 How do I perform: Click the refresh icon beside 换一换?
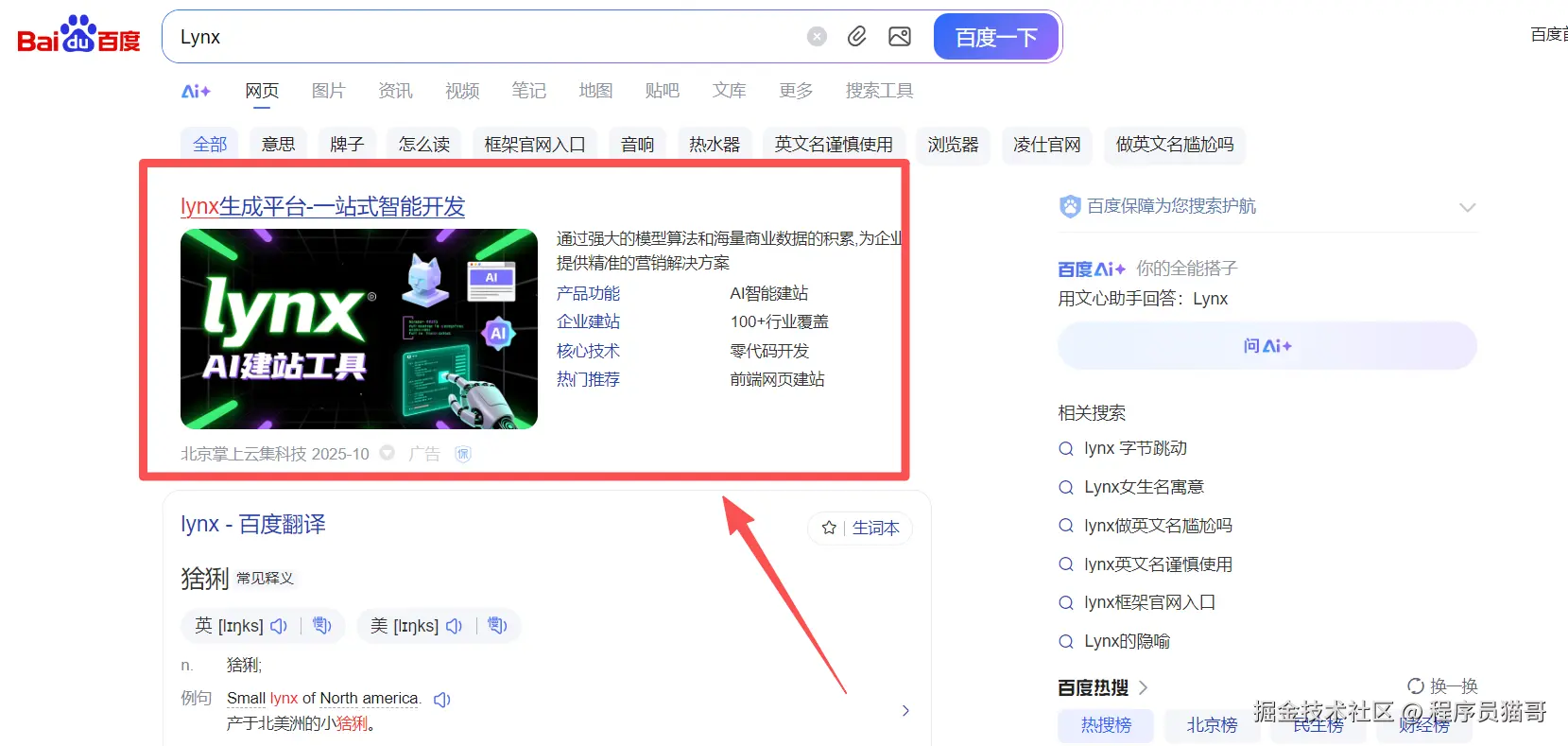(x=1416, y=686)
